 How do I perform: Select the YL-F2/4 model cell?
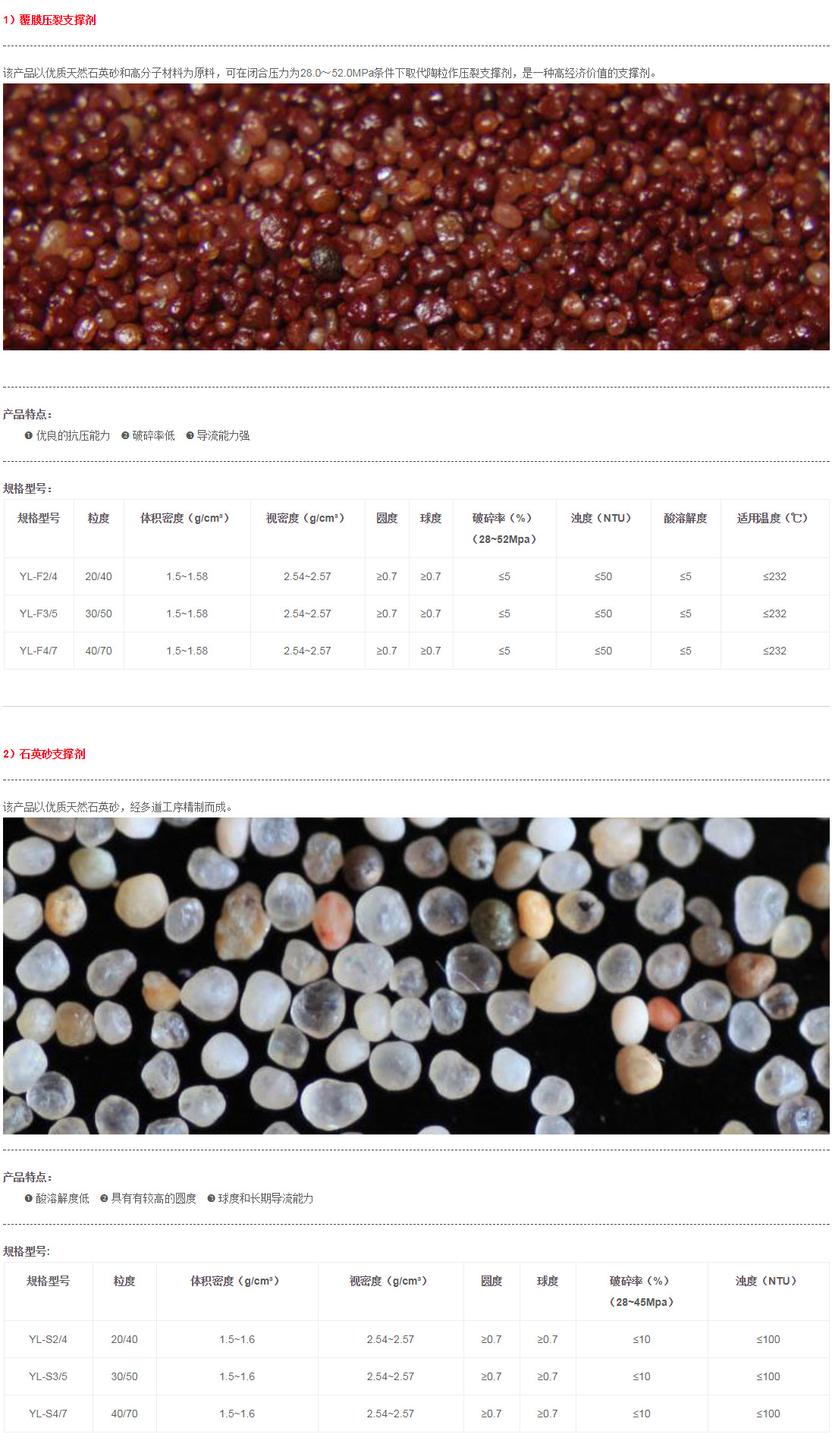(x=39, y=577)
